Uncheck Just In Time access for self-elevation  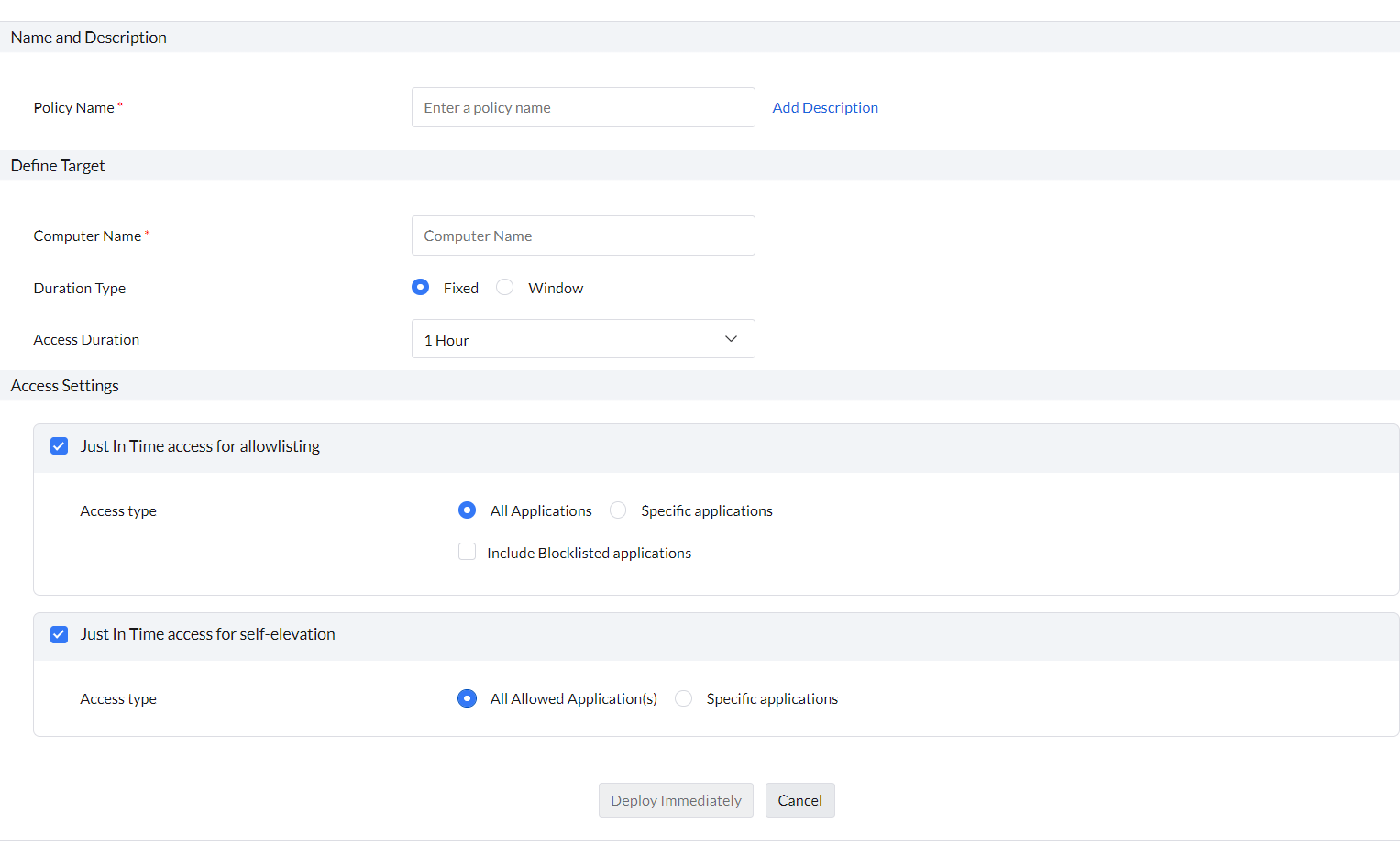click(60, 634)
